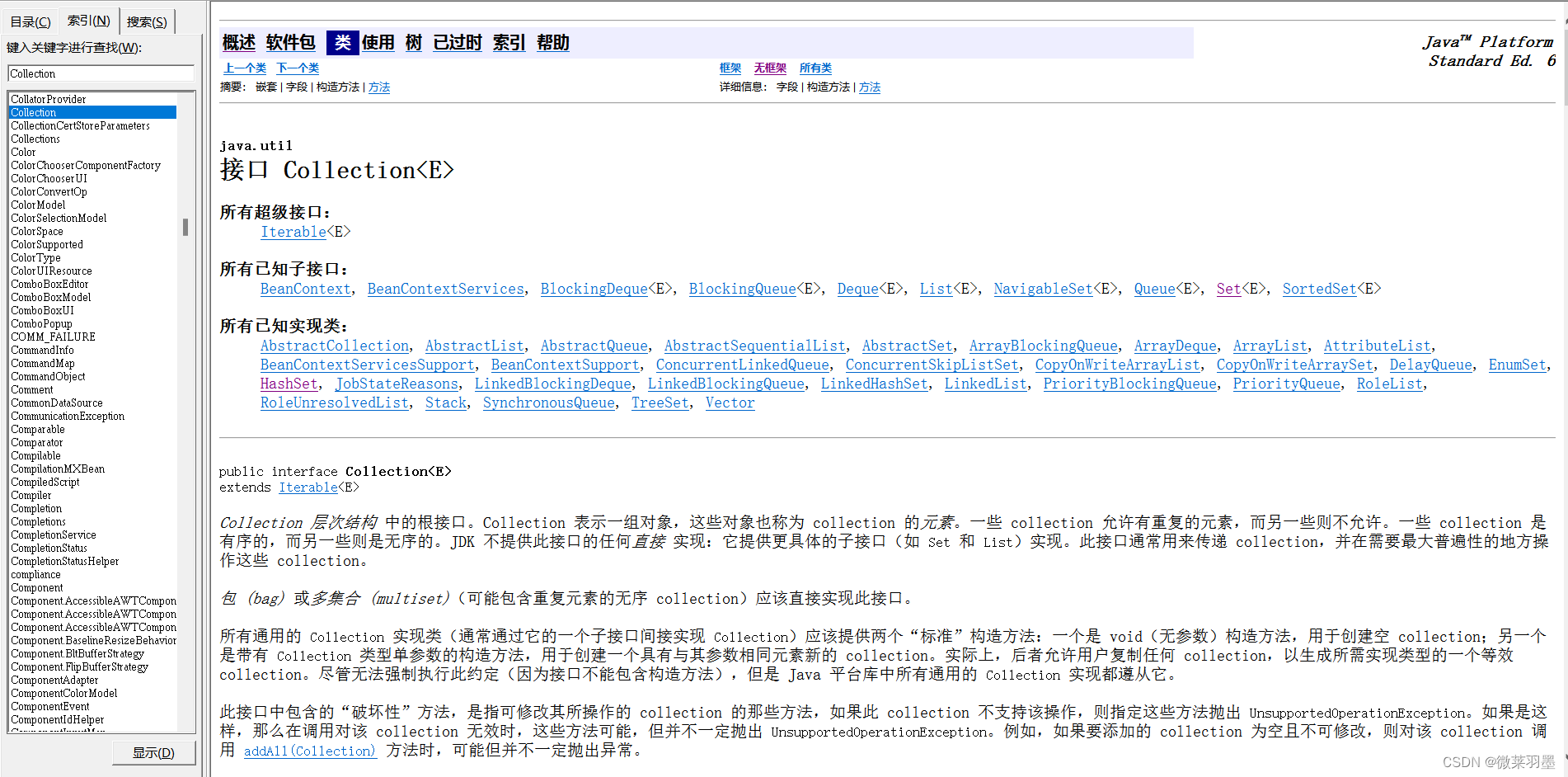Open the BlockingQueue link
Screen dimensions: 1568x777
click(x=743, y=290)
